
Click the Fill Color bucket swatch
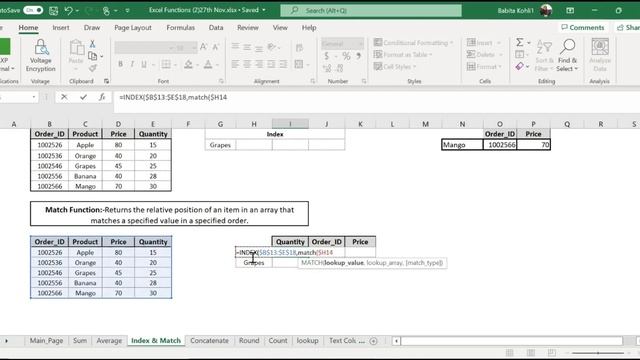(188, 64)
